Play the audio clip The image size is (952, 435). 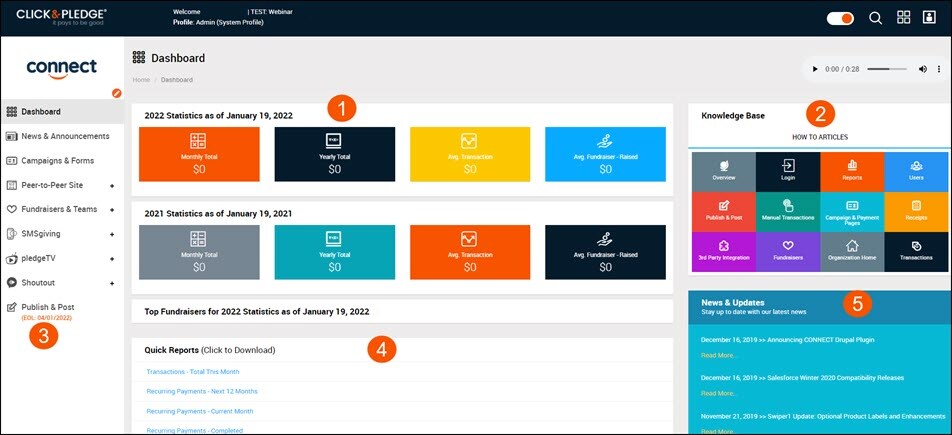(816, 69)
